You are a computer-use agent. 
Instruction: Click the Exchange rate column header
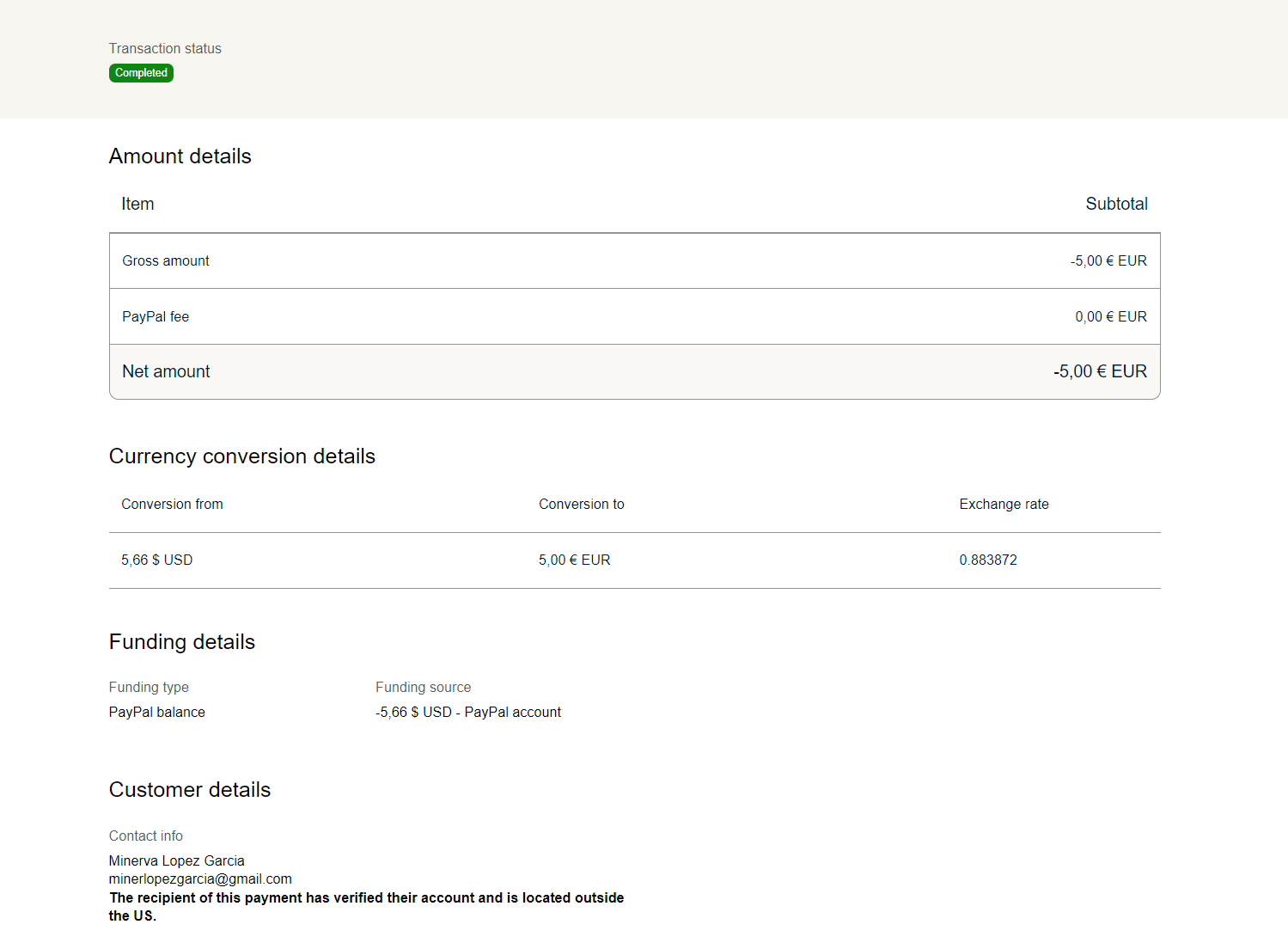pos(1004,504)
